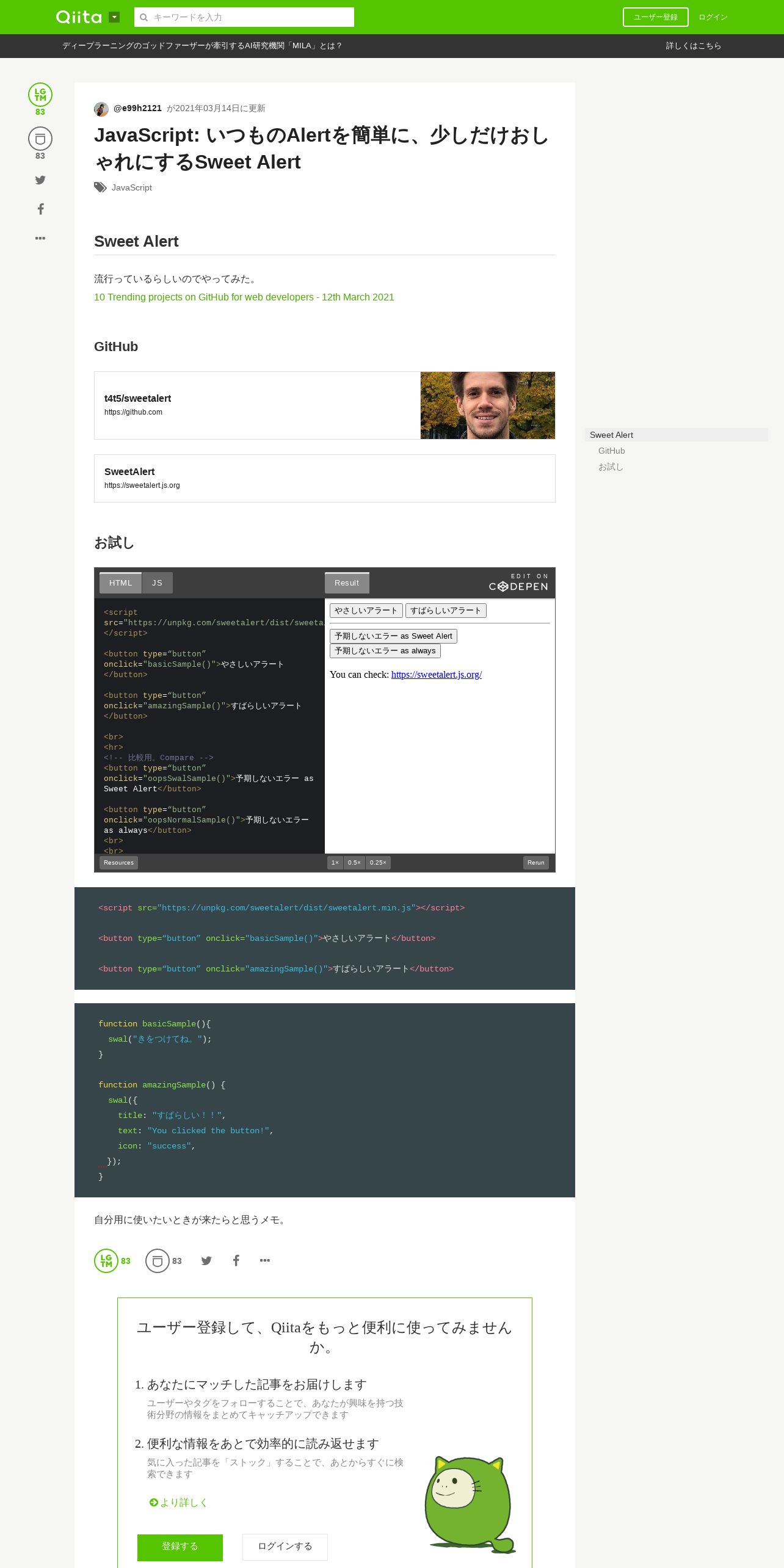Click the やさしいアラート button in result
This screenshot has width=784, height=1568.
(366, 611)
